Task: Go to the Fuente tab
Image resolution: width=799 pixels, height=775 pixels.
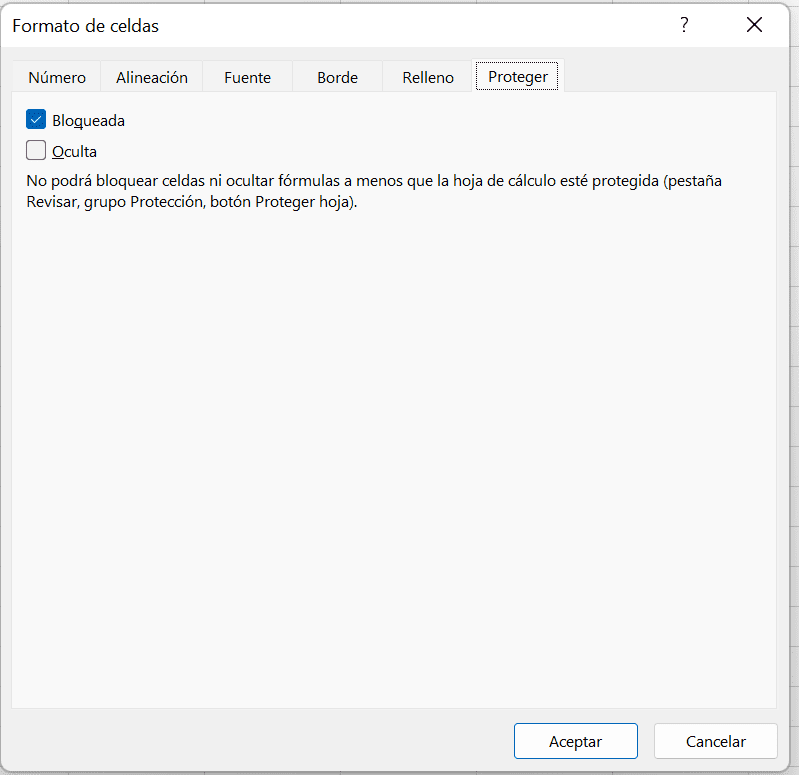Action: click(x=247, y=77)
